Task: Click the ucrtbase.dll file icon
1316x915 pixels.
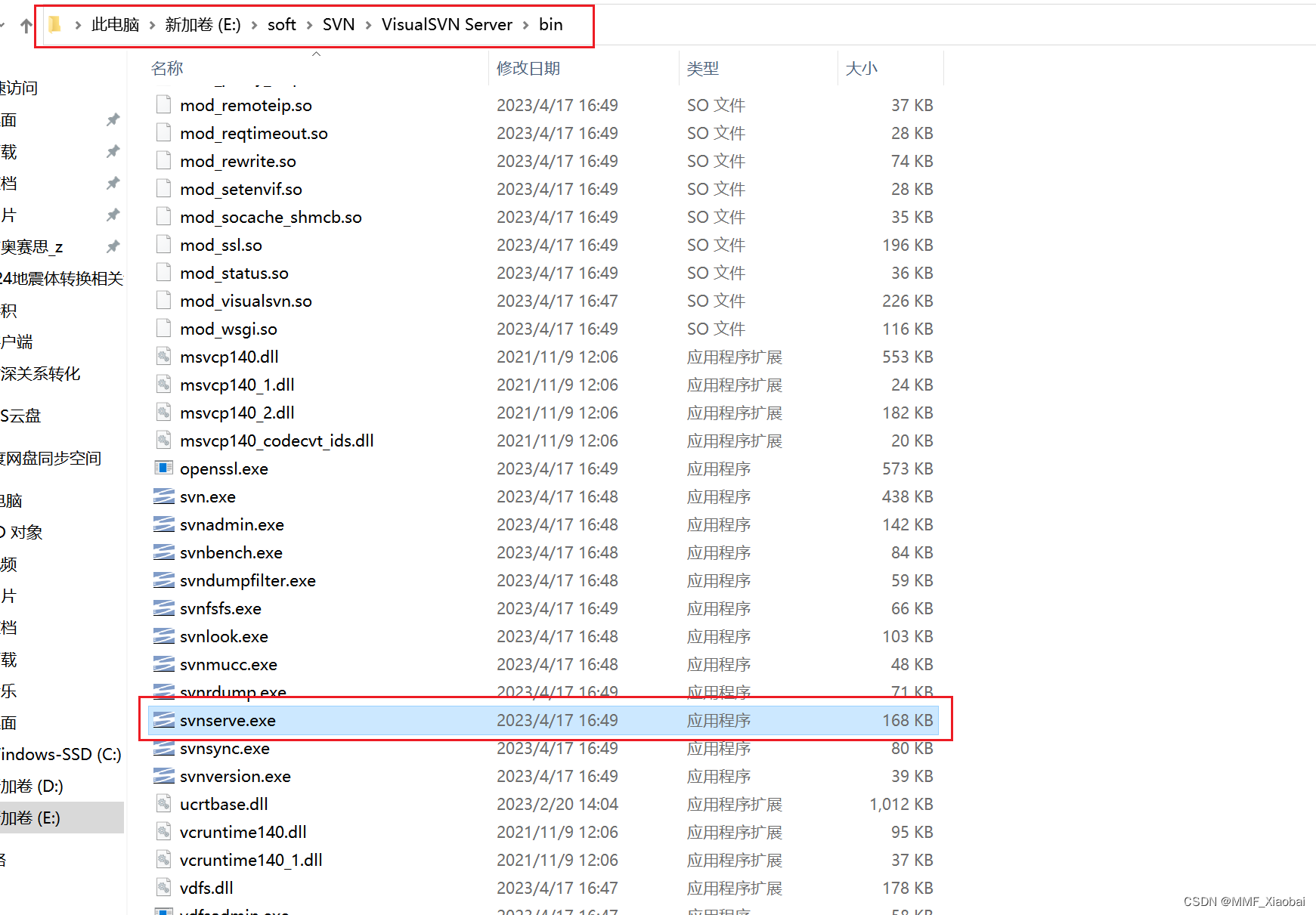Action: [164, 804]
